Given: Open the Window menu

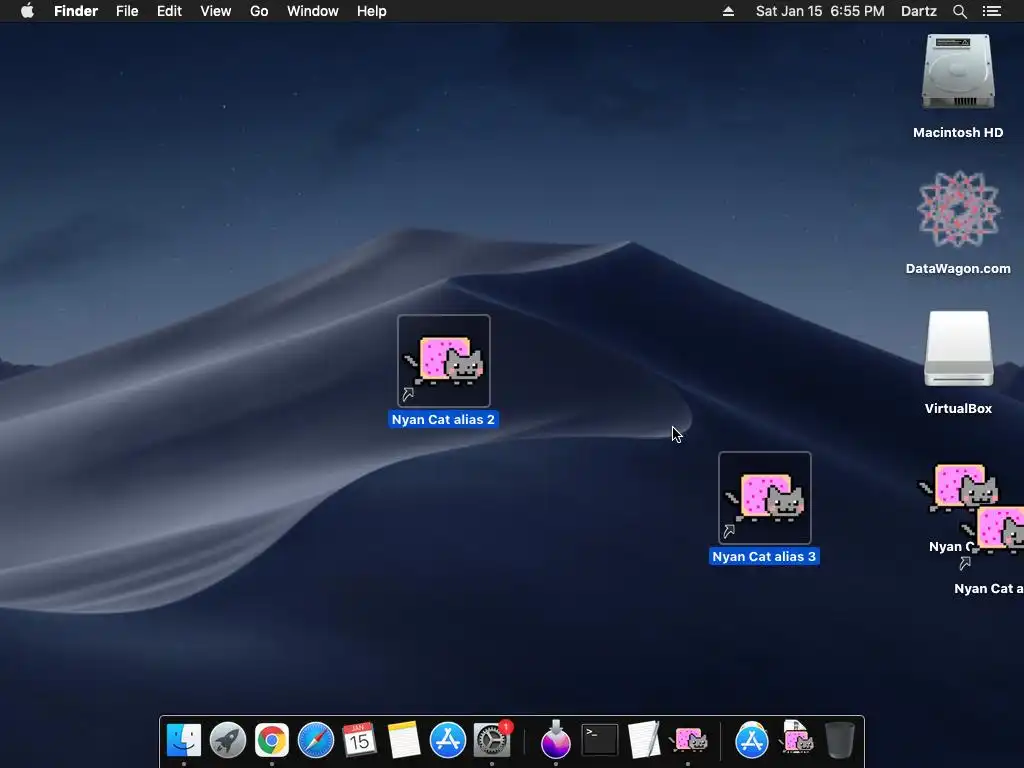Looking at the screenshot, I should (313, 11).
